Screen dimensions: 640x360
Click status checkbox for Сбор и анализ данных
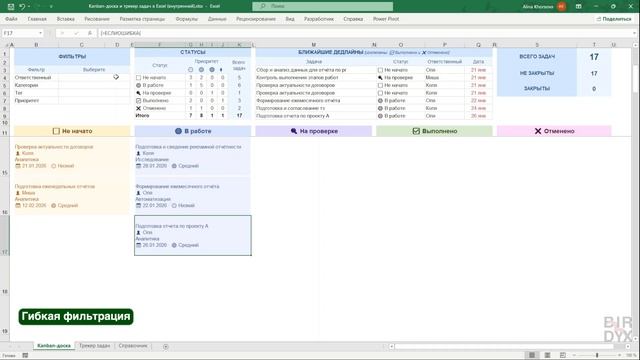click(380, 70)
